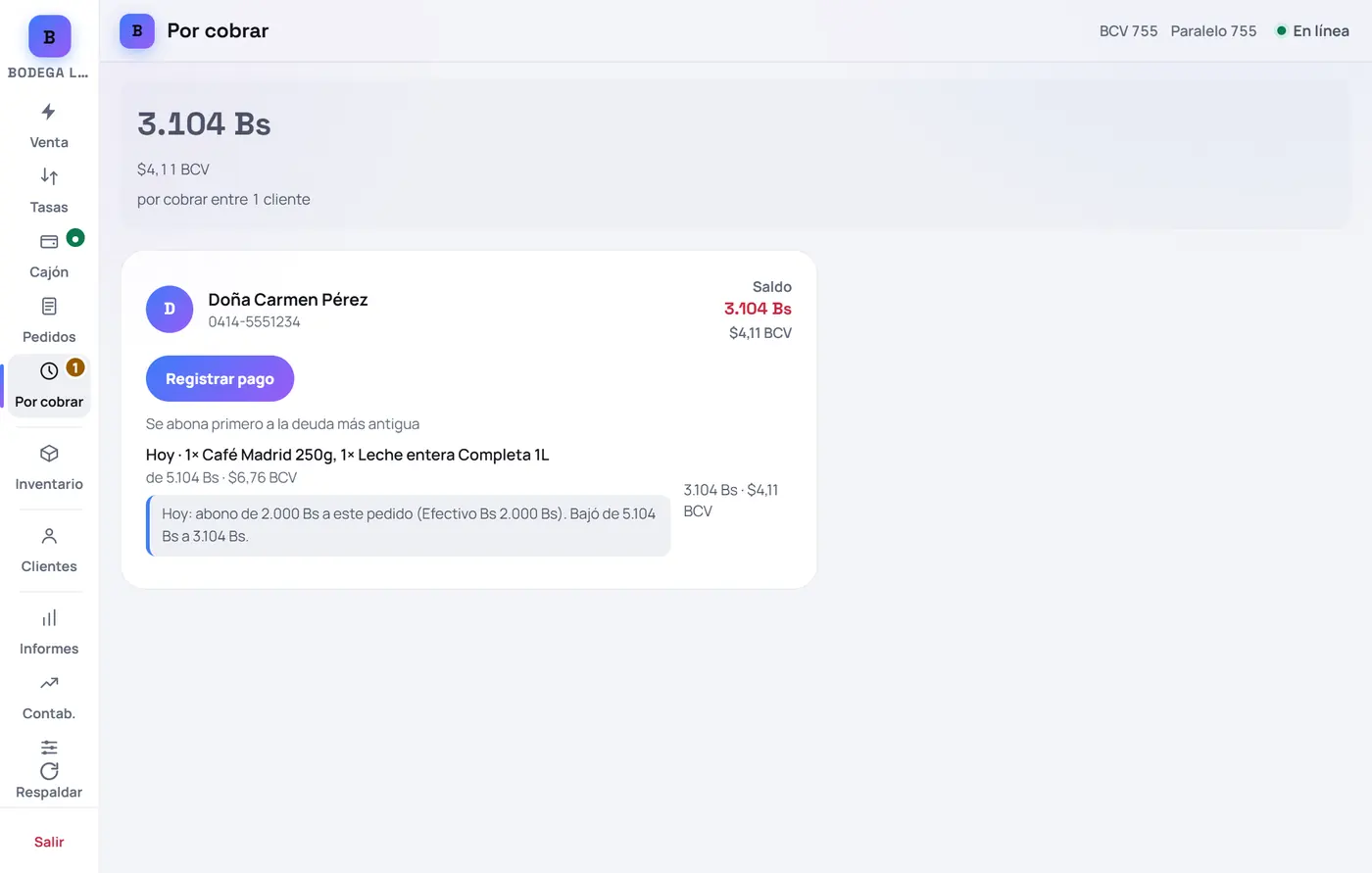Open Tasas exchange arrows icon
Image resolution: width=1372 pixels, height=873 pixels.
click(x=49, y=176)
